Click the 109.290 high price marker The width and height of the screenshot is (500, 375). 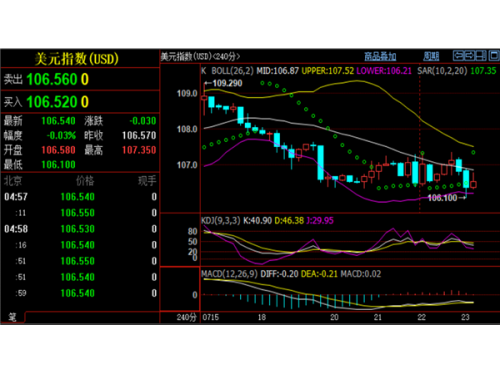tap(224, 83)
